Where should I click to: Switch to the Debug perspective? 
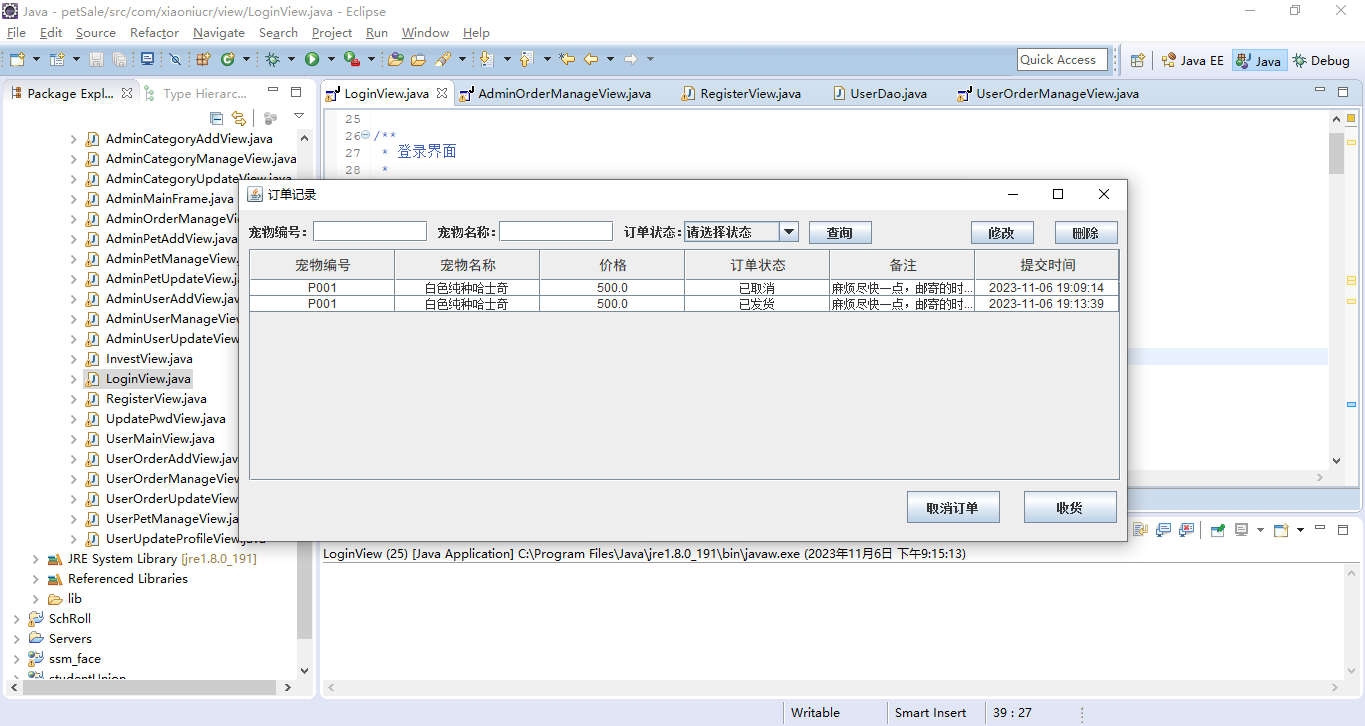1321,60
